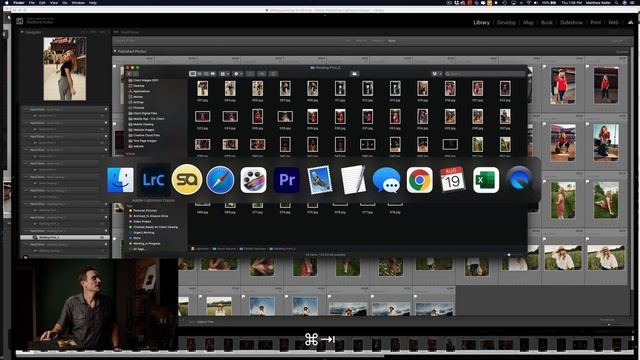640x360 pixels.
Task: Choose QuickTime Player in the app switcher
Action: click(x=519, y=180)
